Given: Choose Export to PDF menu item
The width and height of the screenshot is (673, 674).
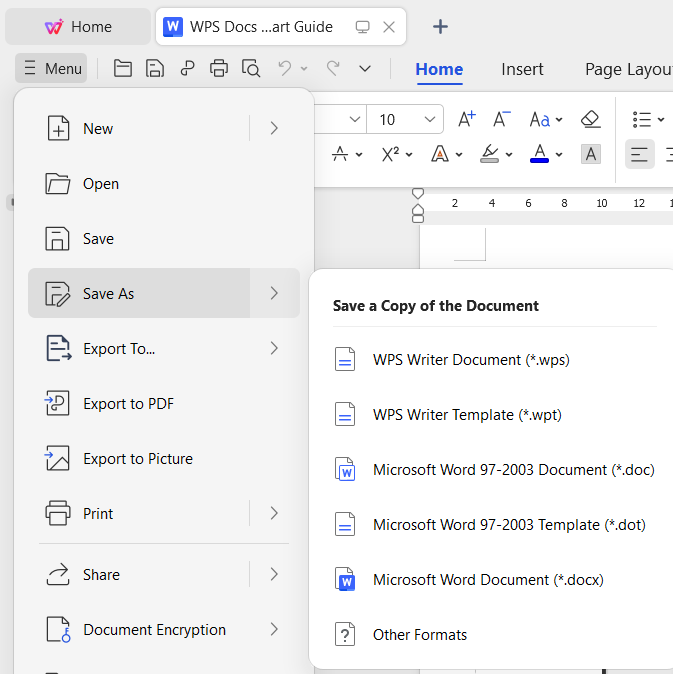Looking at the screenshot, I should tap(164, 403).
